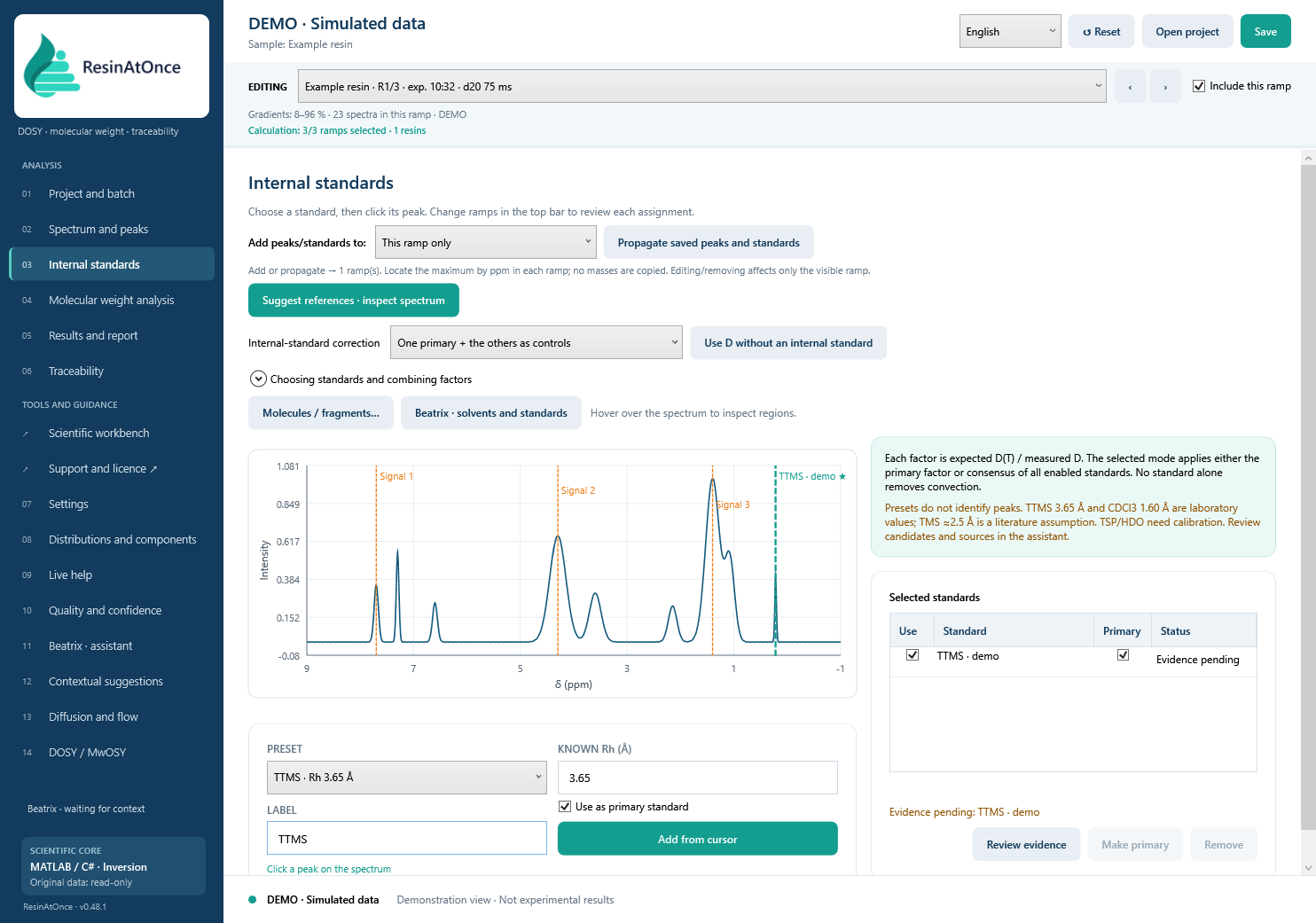Expand Choosing standards and combining factors

coord(258,379)
